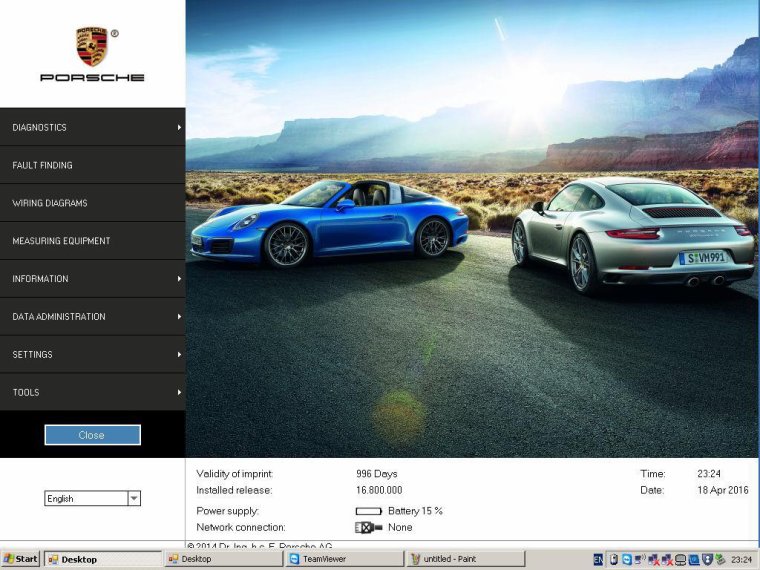Expand the Tools submenu arrow

pos(179,392)
